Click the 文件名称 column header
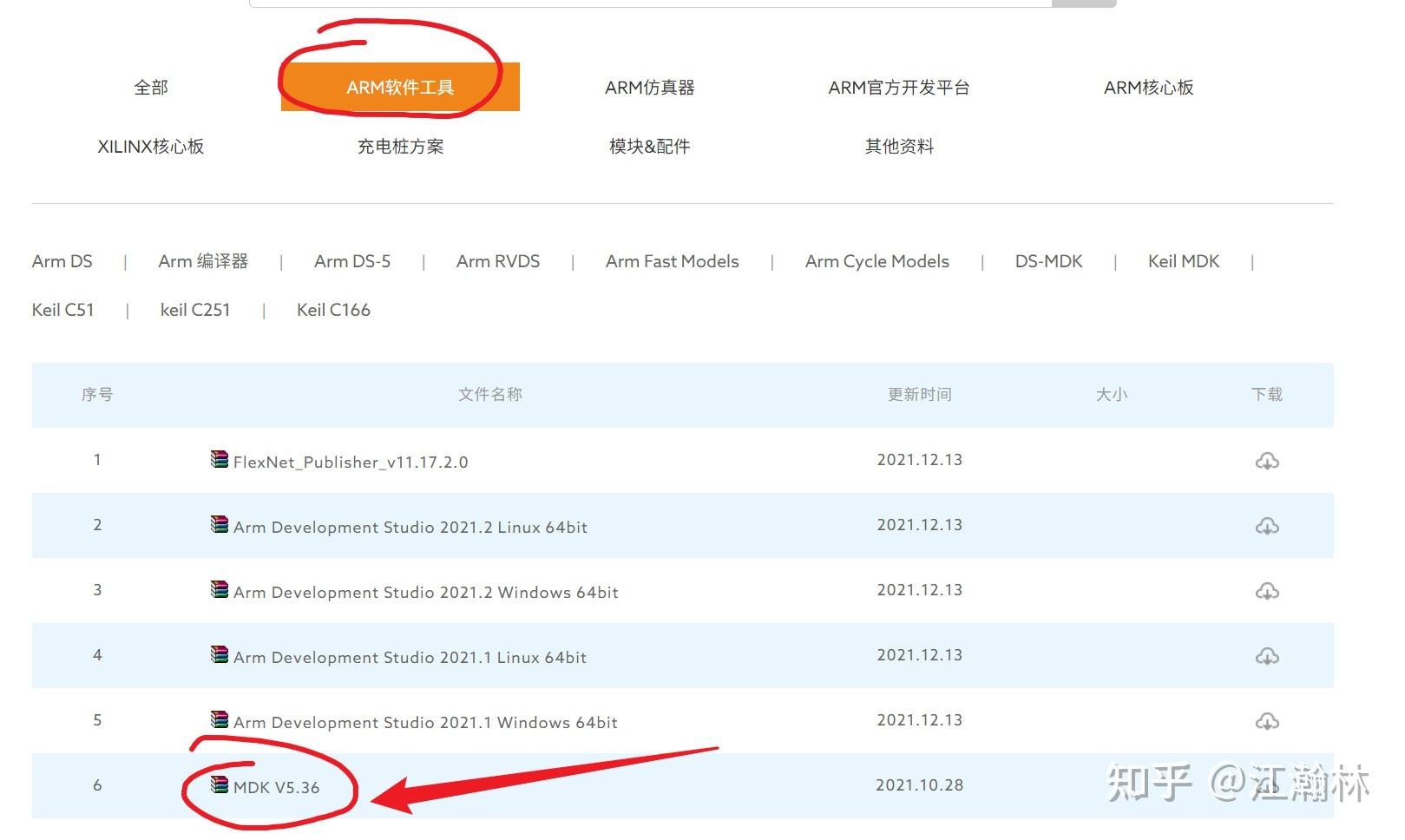The width and height of the screenshot is (1405, 840). [490, 394]
